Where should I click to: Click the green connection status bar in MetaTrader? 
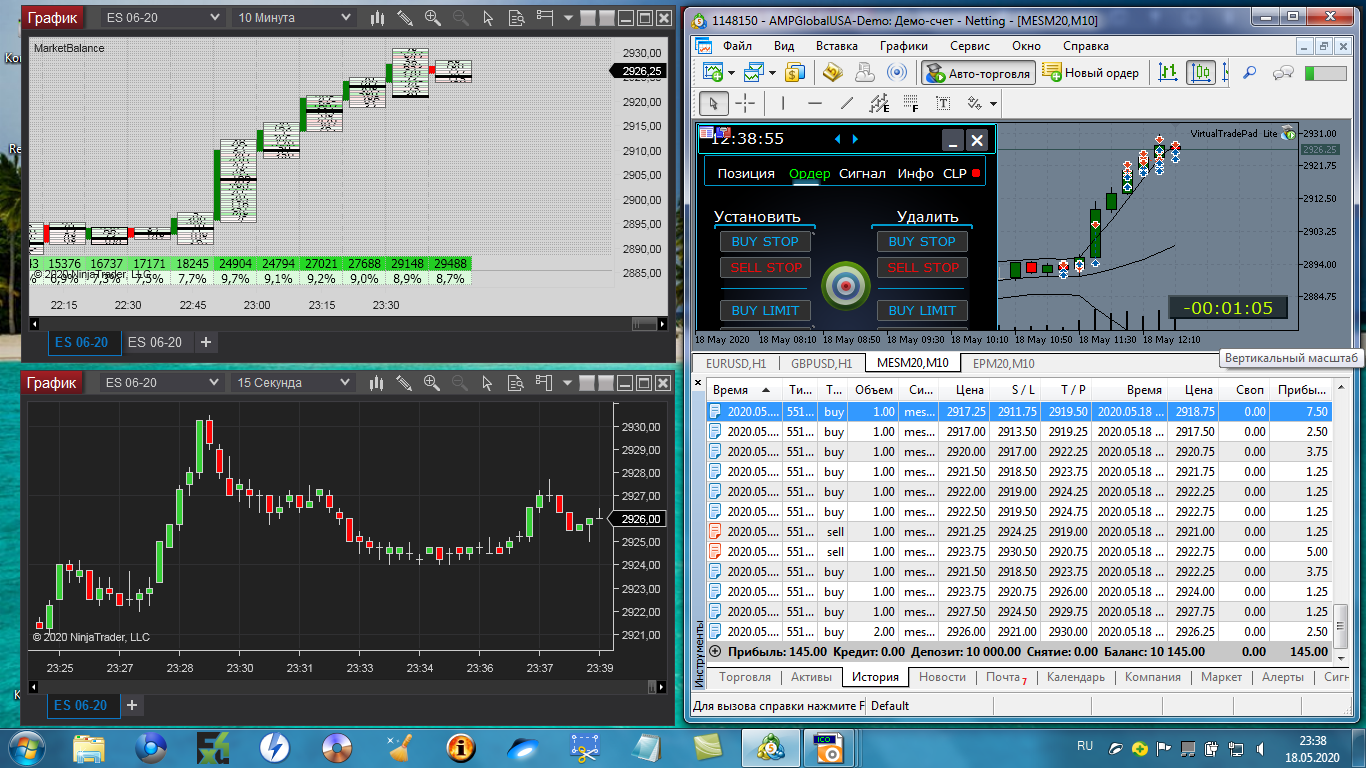pyautogui.click(x=1326, y=72)
